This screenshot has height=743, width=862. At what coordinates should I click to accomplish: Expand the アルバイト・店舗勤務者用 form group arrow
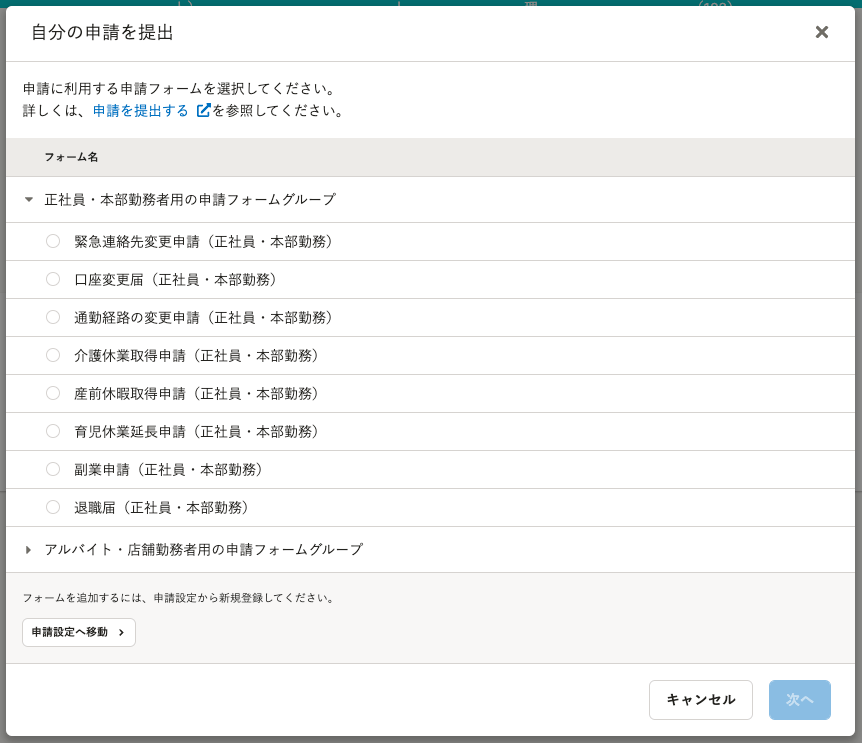coord(29,550)
